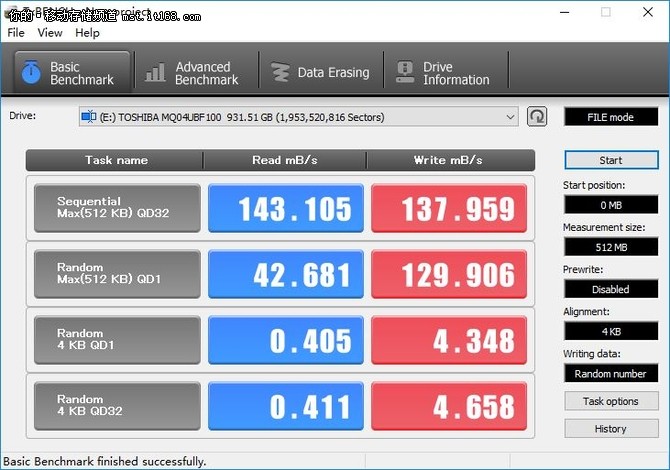Click the Task name column header
The height and width of the screenshot is (470, 670).
115,160
